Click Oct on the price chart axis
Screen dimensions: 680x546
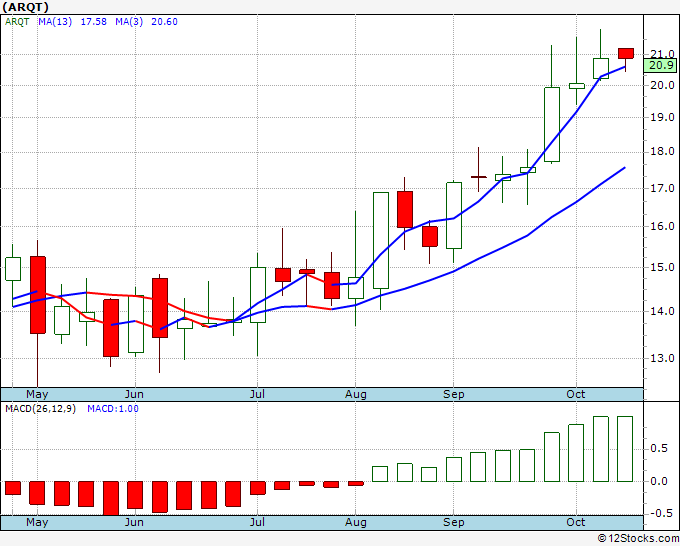pos(576,394)
